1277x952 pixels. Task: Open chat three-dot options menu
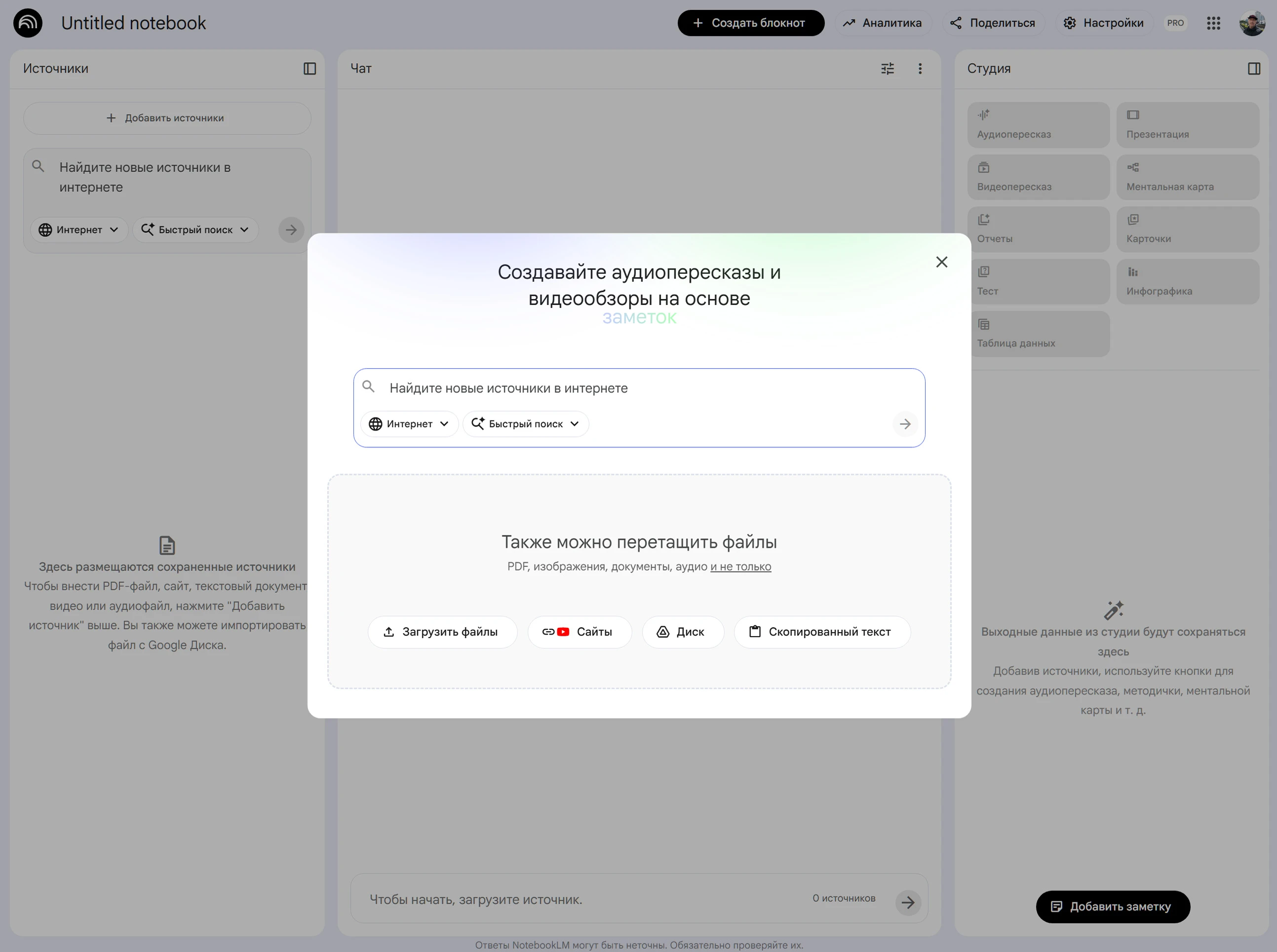pos(920,69)
